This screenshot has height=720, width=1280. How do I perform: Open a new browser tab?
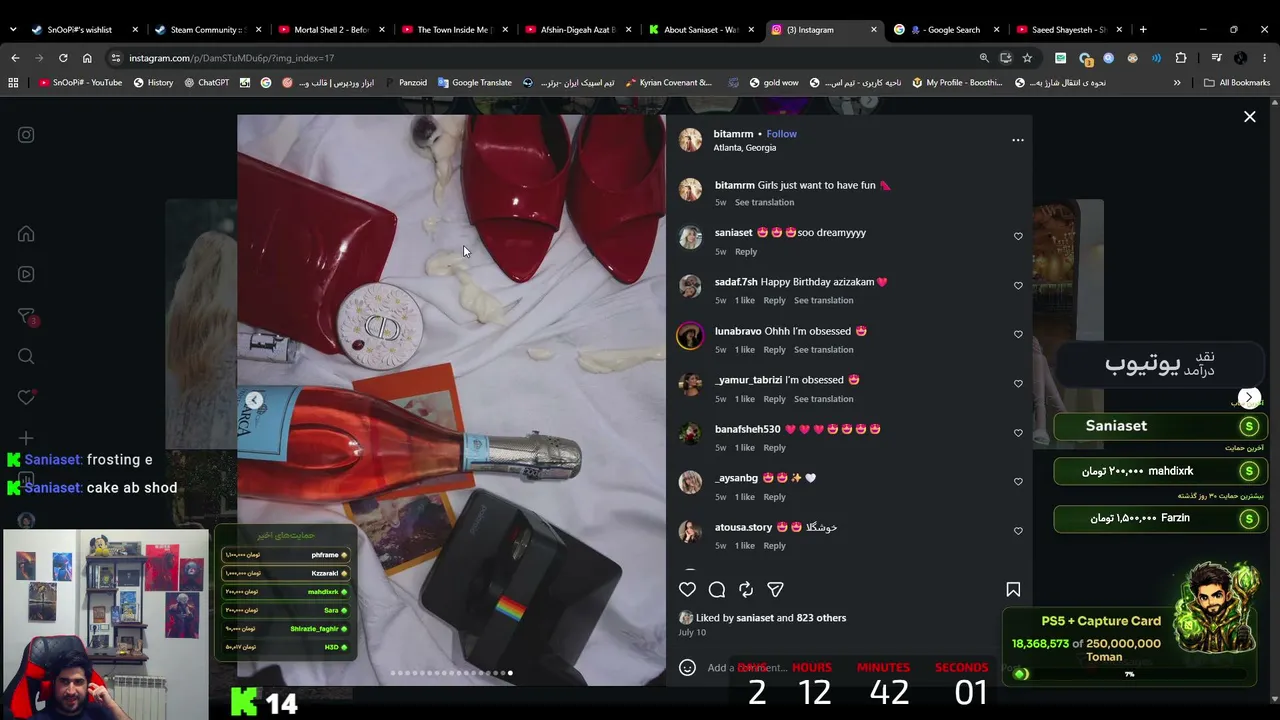tap(1143, 30)
